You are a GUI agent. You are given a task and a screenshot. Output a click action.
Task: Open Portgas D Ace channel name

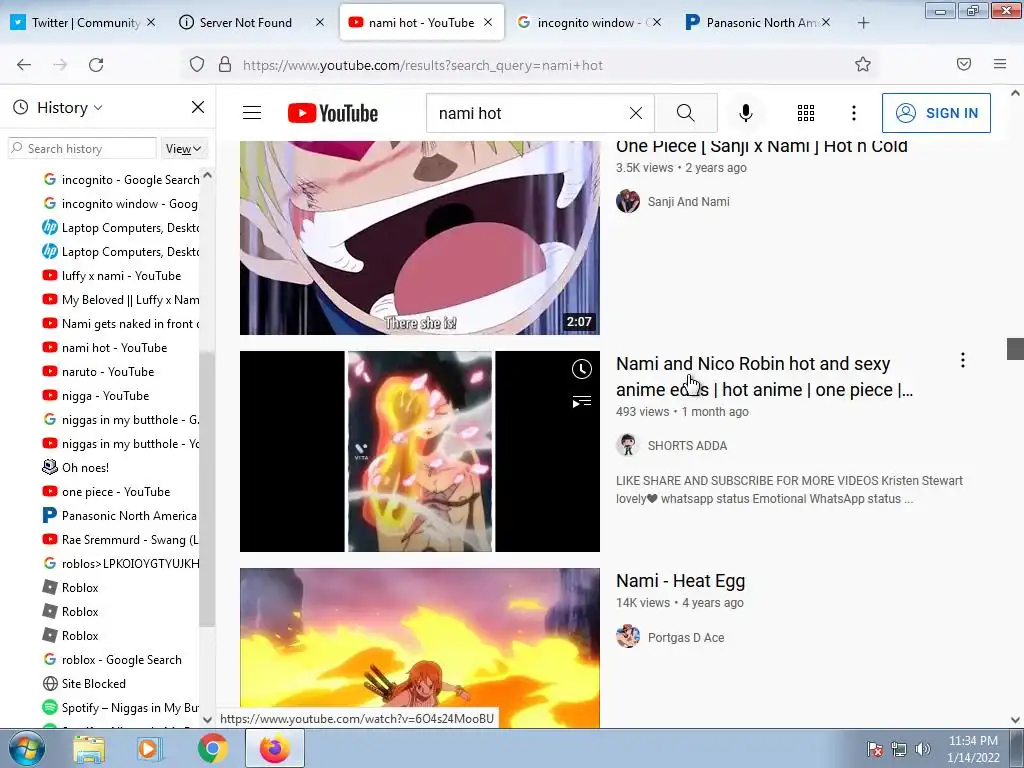pyautogui.click(x=686, y=637)
